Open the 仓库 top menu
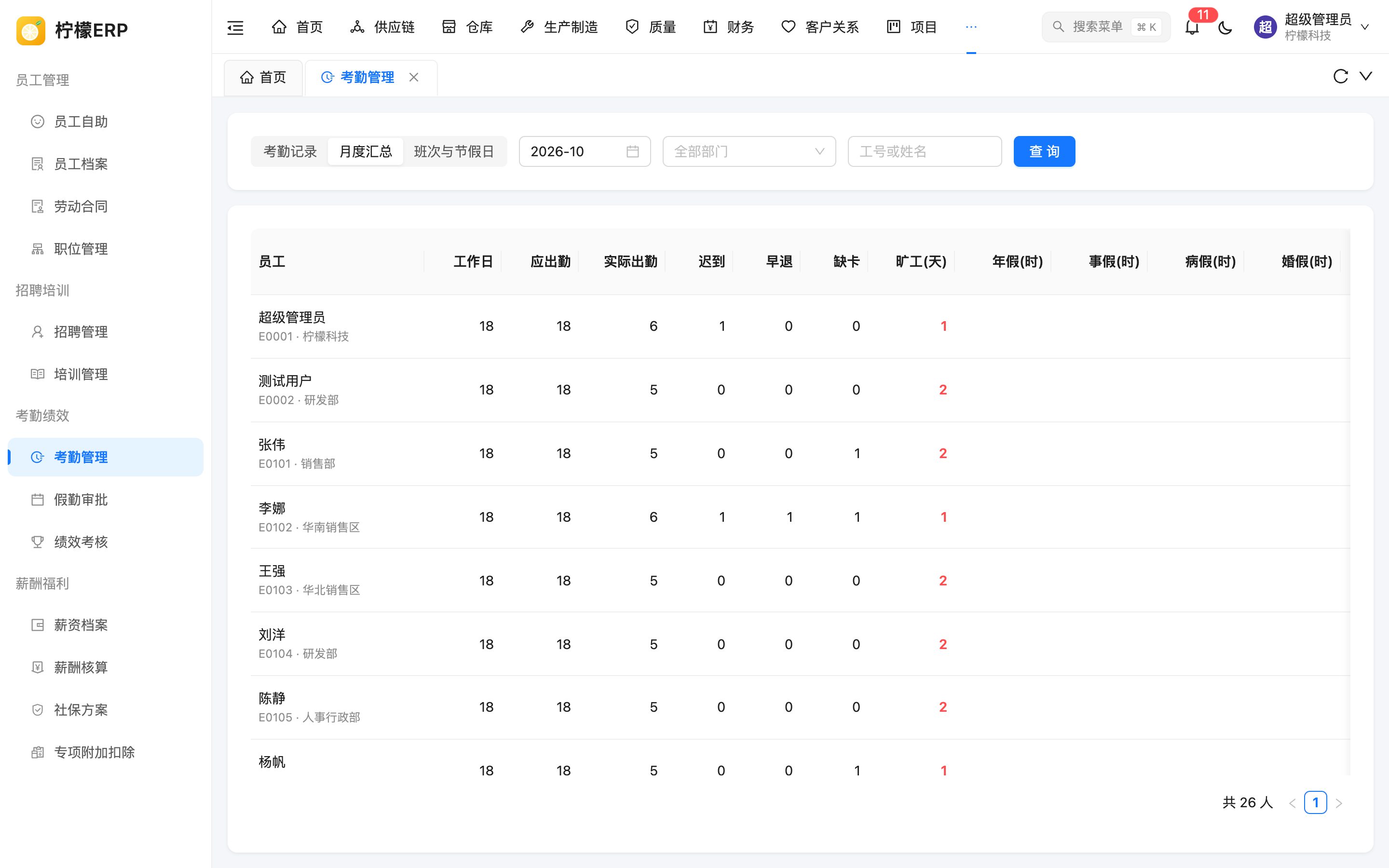The image size is (1389, 868). pos(467,27)
